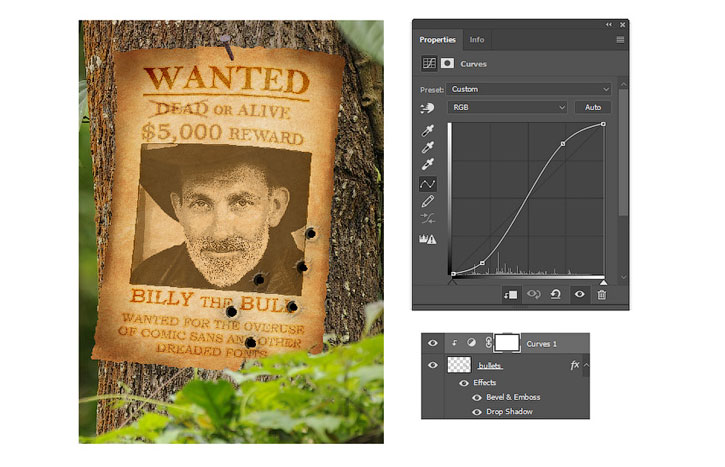The height and width of the screenshot is (467, 725).
Task: Click the white point slider triangle
Action: pyautogui.click(x=603, y=282)
